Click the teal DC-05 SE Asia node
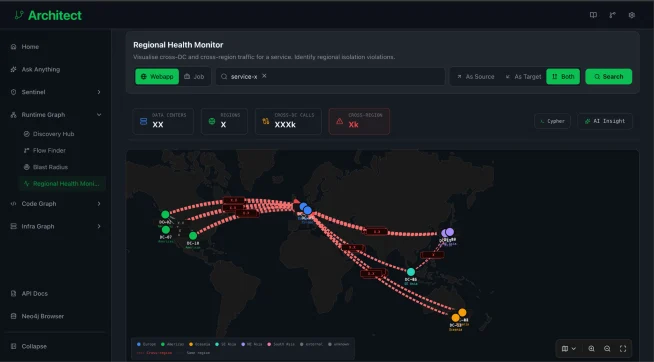Screen dimensions: 654x362 pyautogui.click(x=411, y=272)
